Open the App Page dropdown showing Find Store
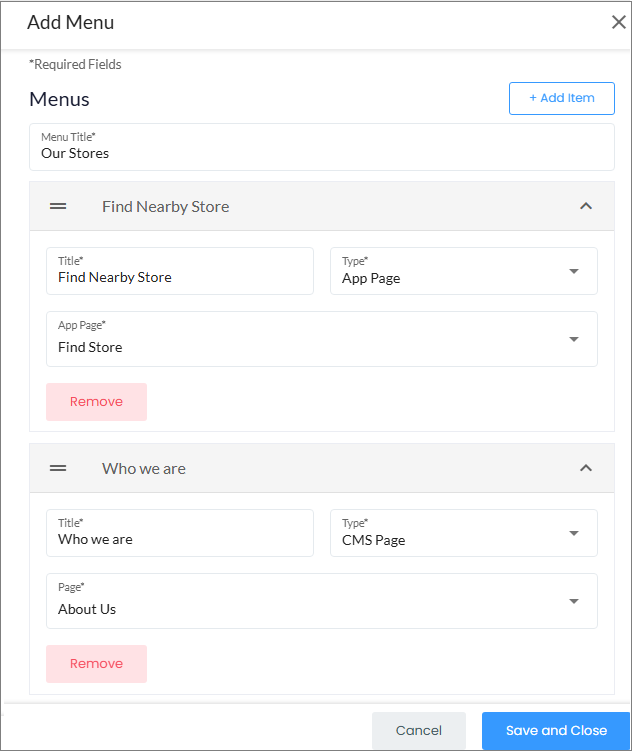The height and width of the screenshot is (751, 633). pyautogui.click(x=321, y=339)
